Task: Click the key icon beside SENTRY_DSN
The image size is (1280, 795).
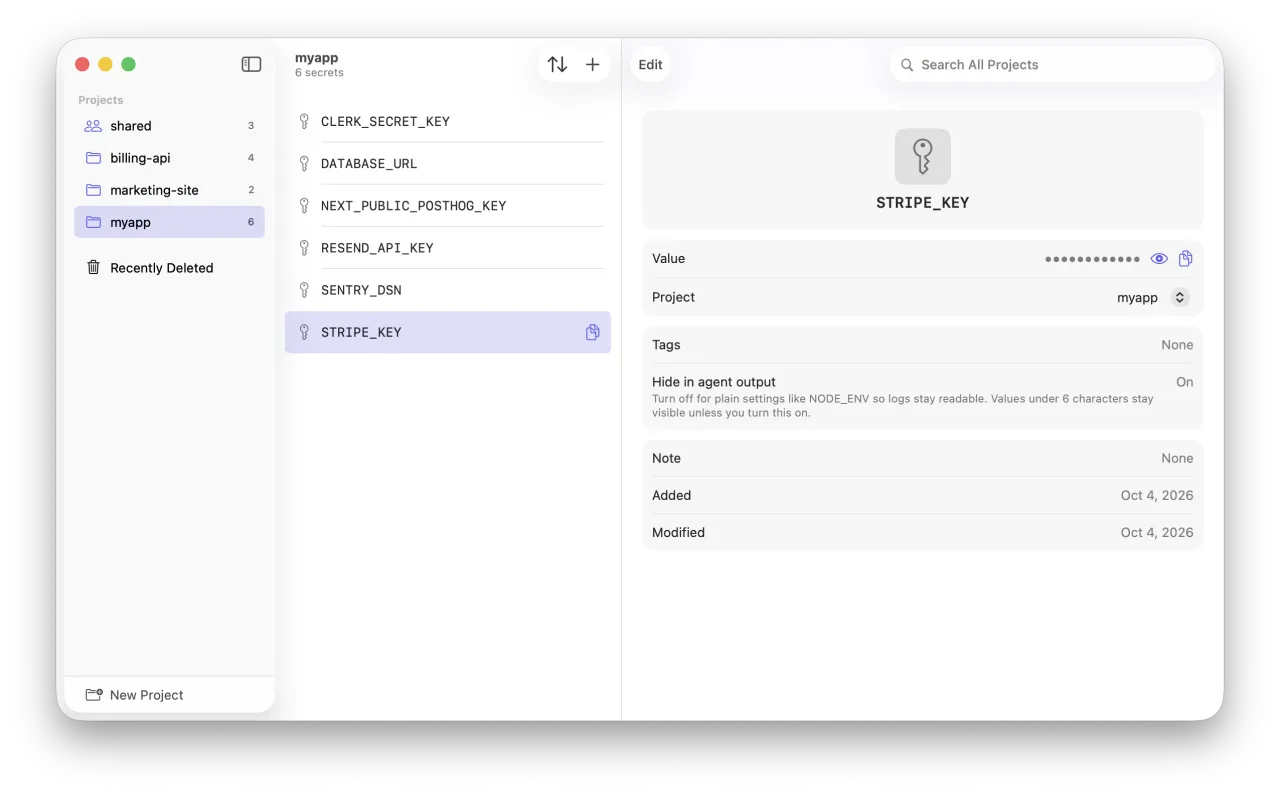Action: point(304,289)
